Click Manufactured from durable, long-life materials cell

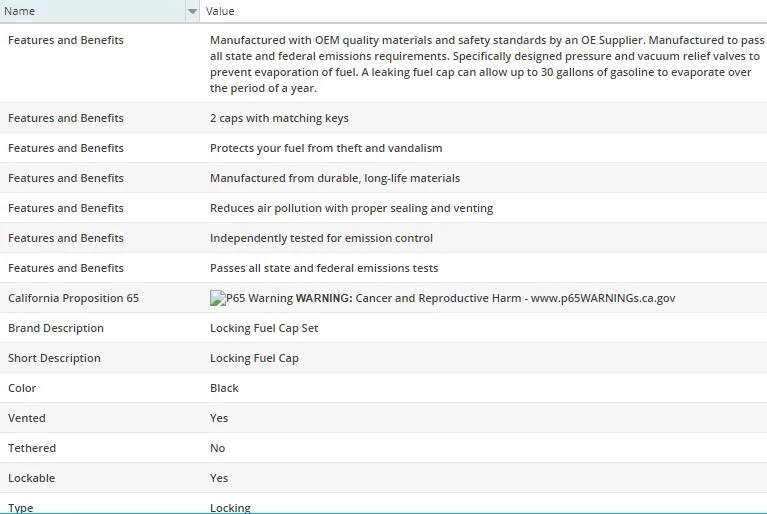335,178
